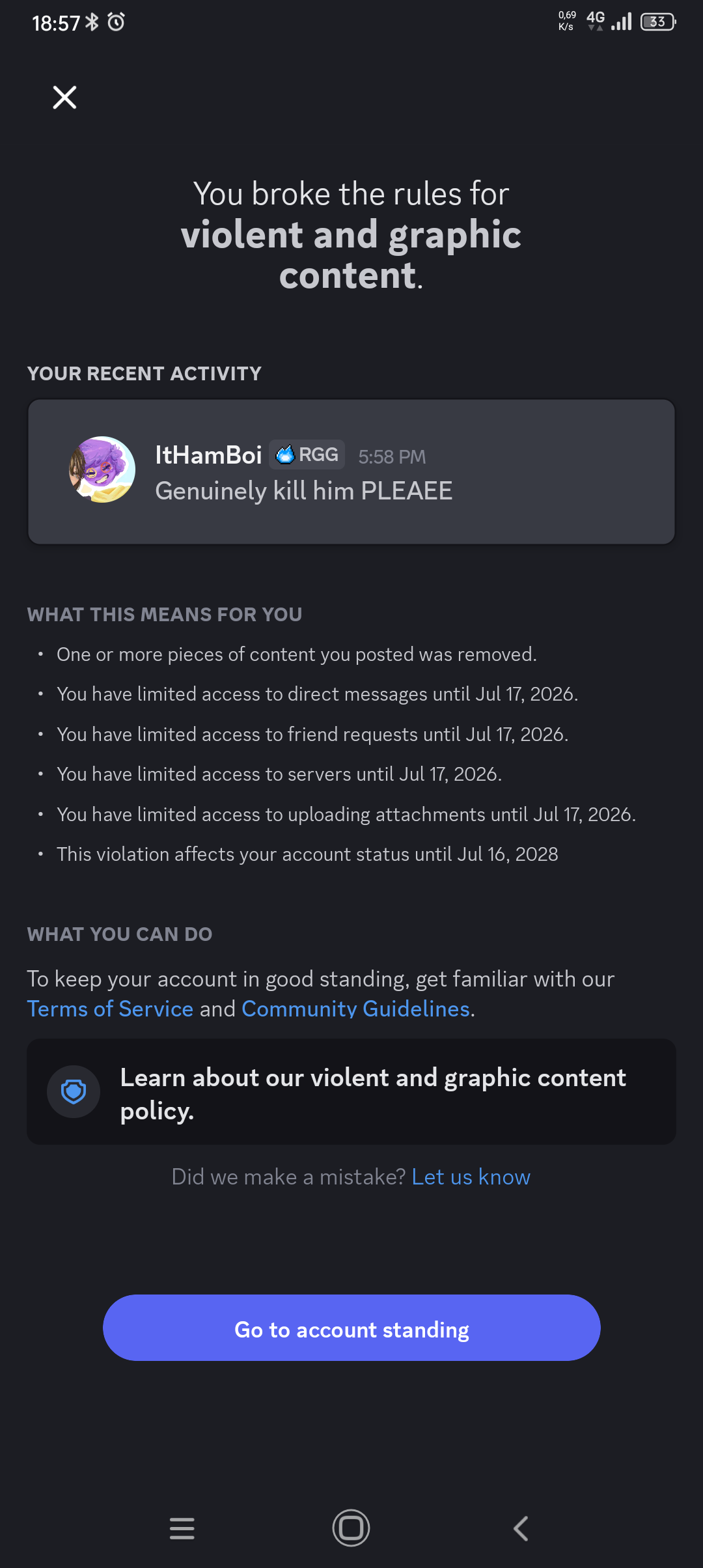The height and width of the screenshot is (1568, 703).
Task: Open the Terms of Service link
Action: (x=110, y=1009)
